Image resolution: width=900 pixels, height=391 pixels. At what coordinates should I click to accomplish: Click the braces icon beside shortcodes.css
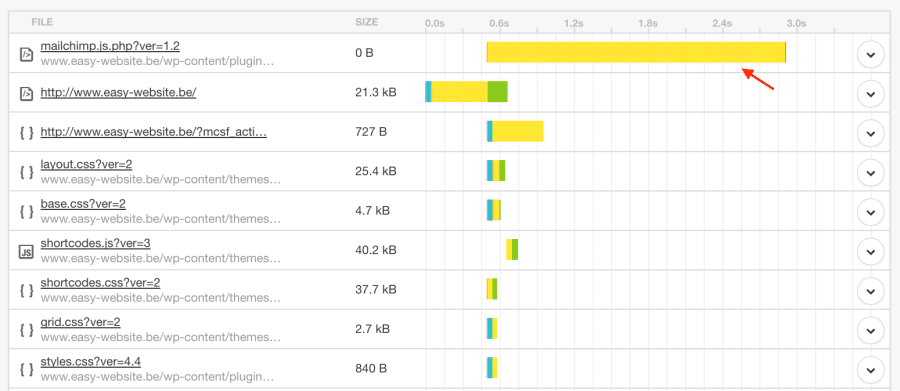click(26, 291)
